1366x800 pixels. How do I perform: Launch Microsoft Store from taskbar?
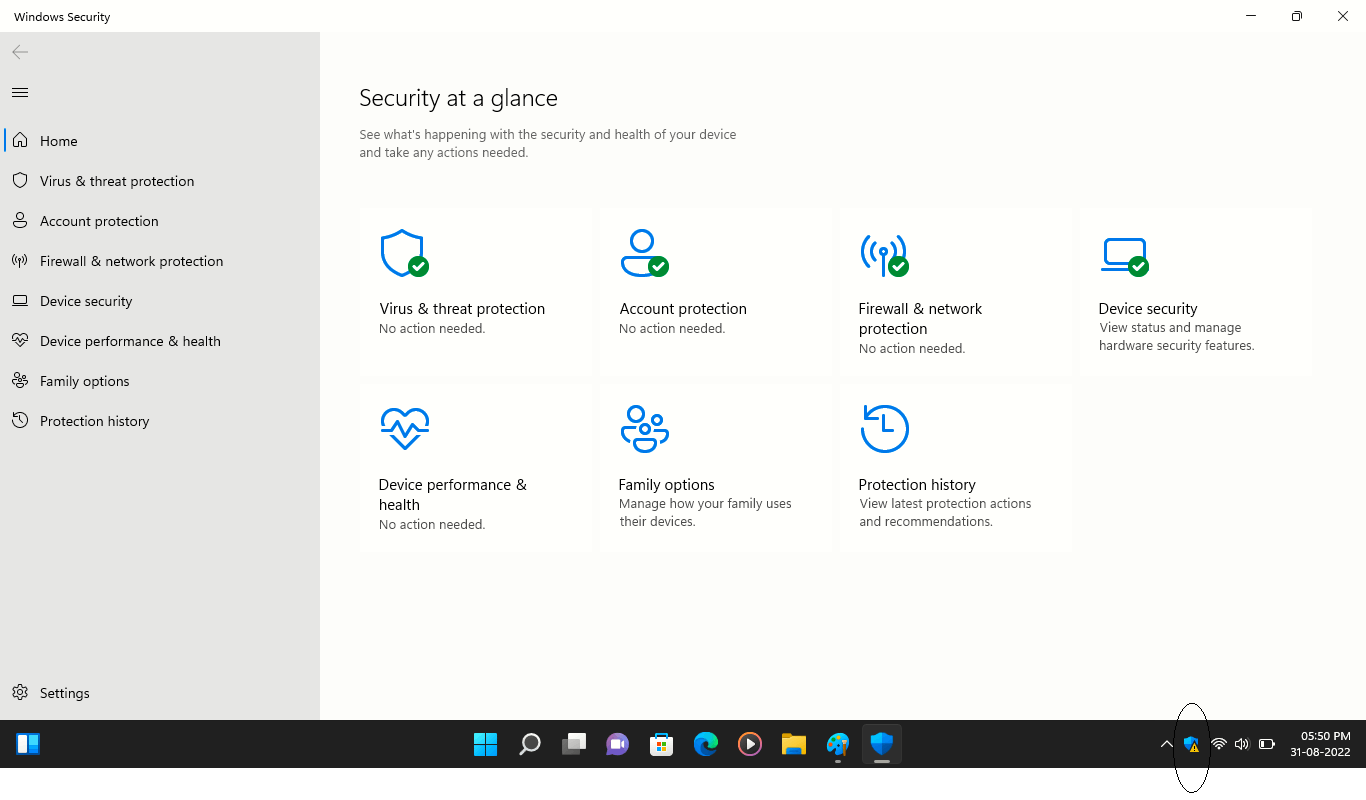[x=662, y=744]
